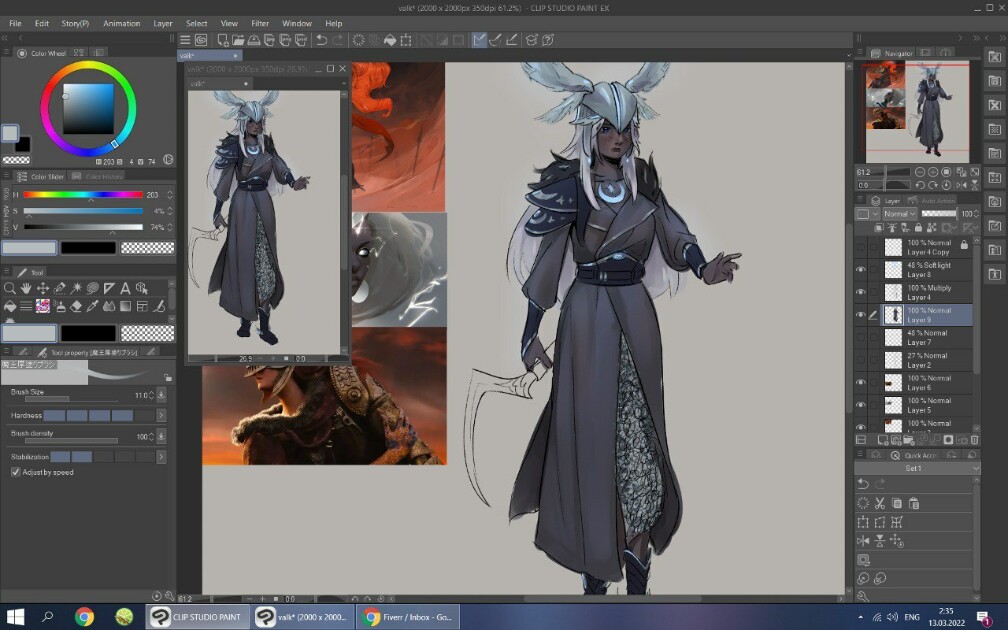Select the Text tool
Image resolution: width=1008 pixels, height=630 pixels.
coord(125,288)
